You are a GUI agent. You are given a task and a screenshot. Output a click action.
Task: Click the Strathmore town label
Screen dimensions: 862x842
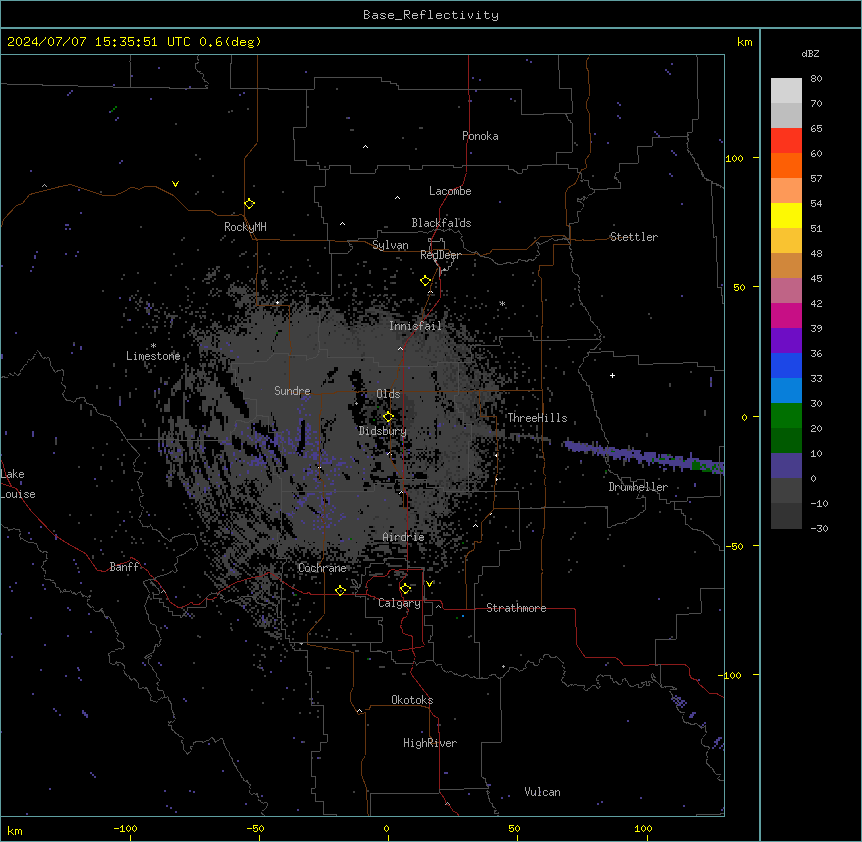click(516, 608)
